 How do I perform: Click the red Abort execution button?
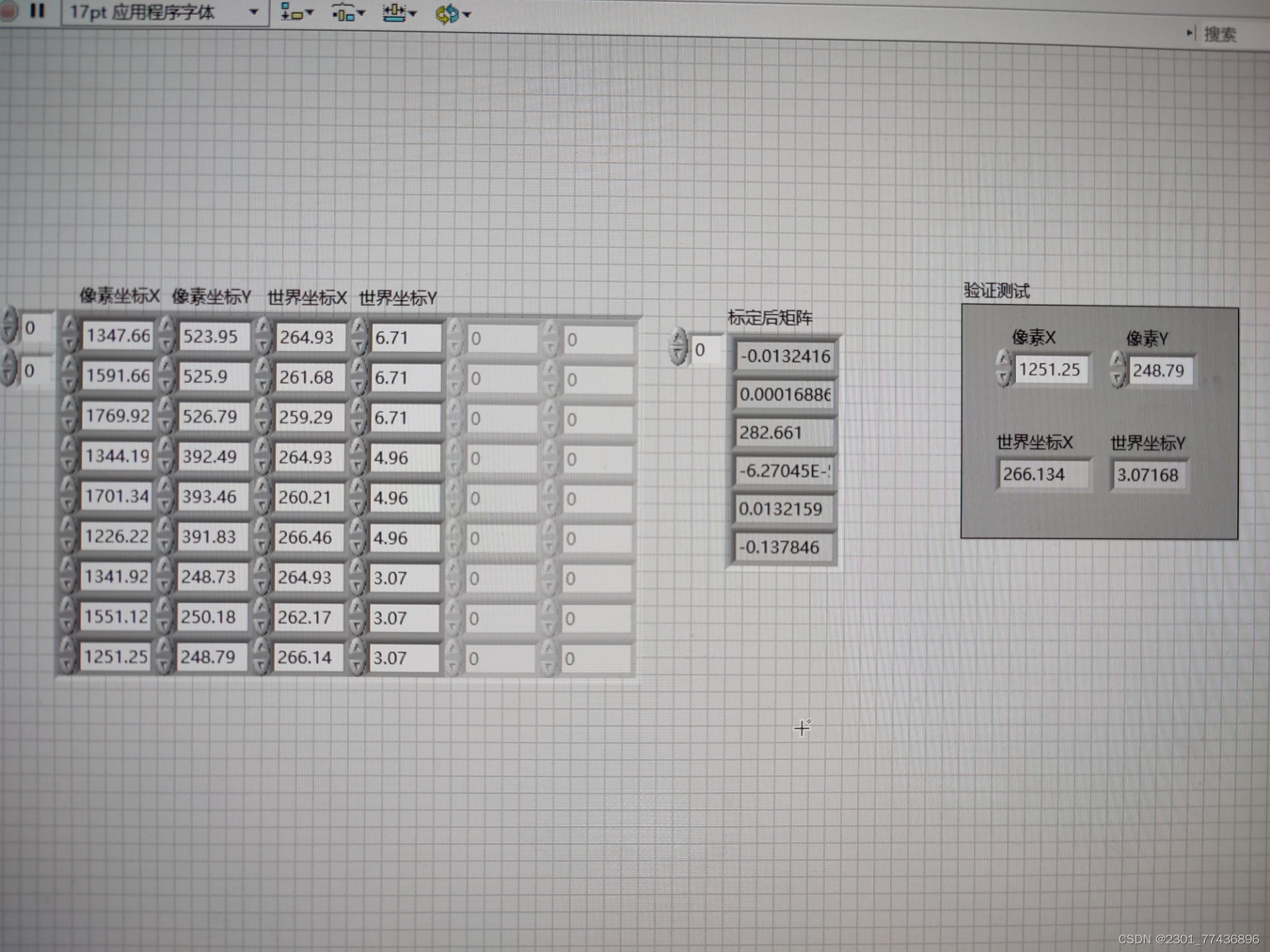tap(9, 11)
